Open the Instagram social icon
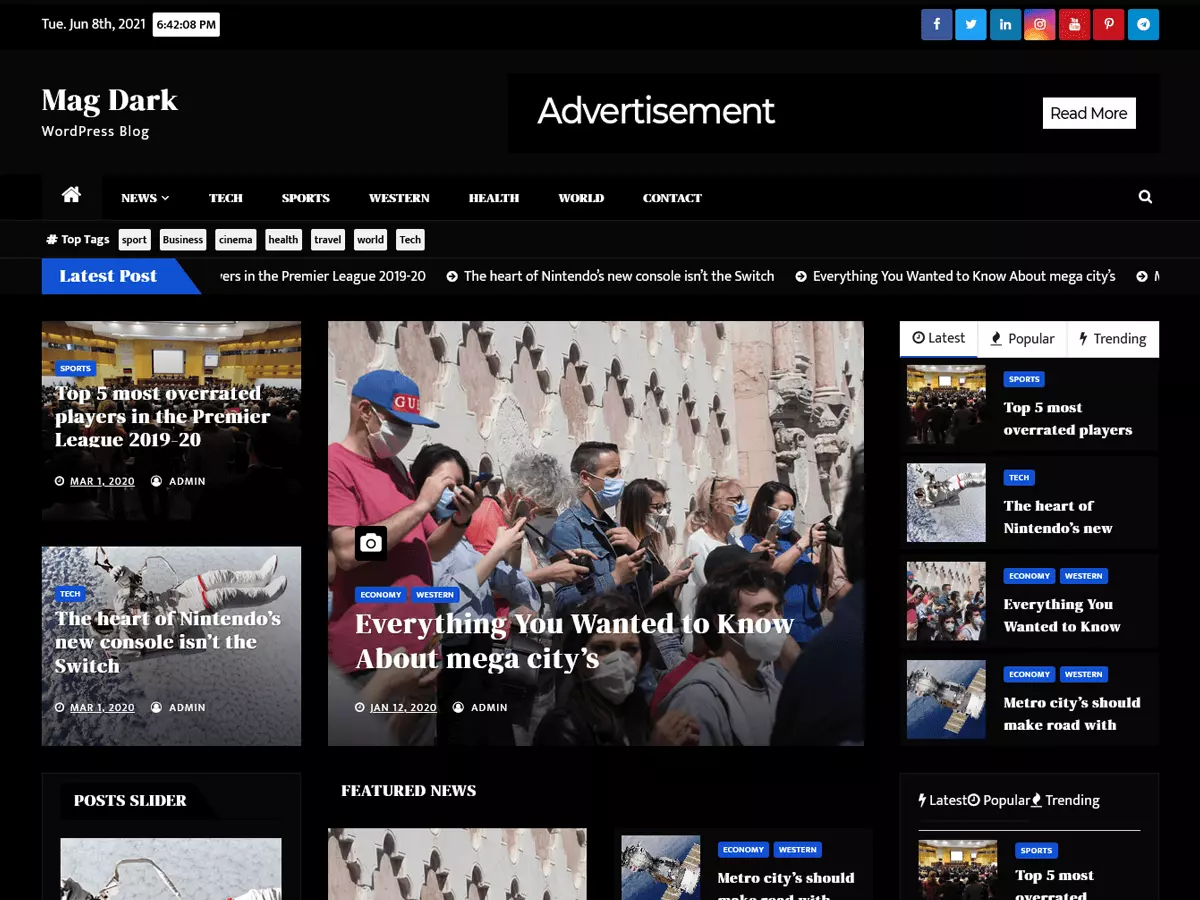The width and height of the screenshot is (1200, 900). 1040,24
